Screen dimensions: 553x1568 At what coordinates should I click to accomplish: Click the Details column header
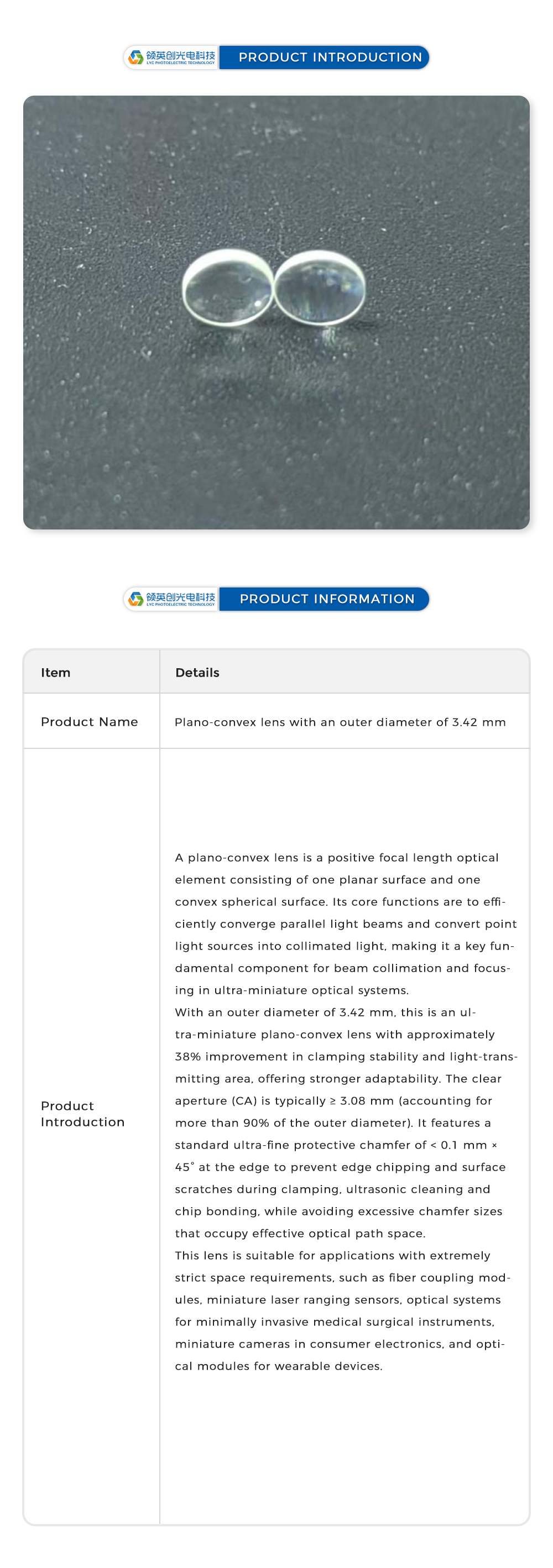[197, 673]
